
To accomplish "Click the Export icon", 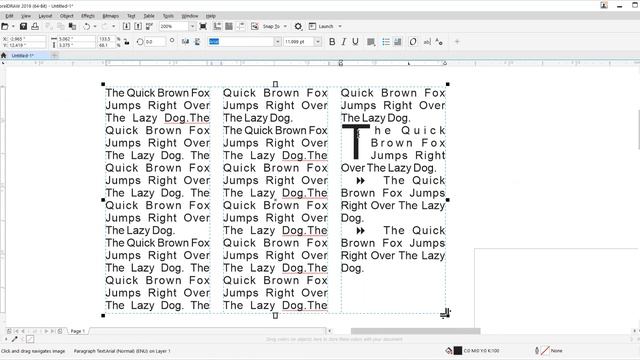I will (x=138, y=27).
